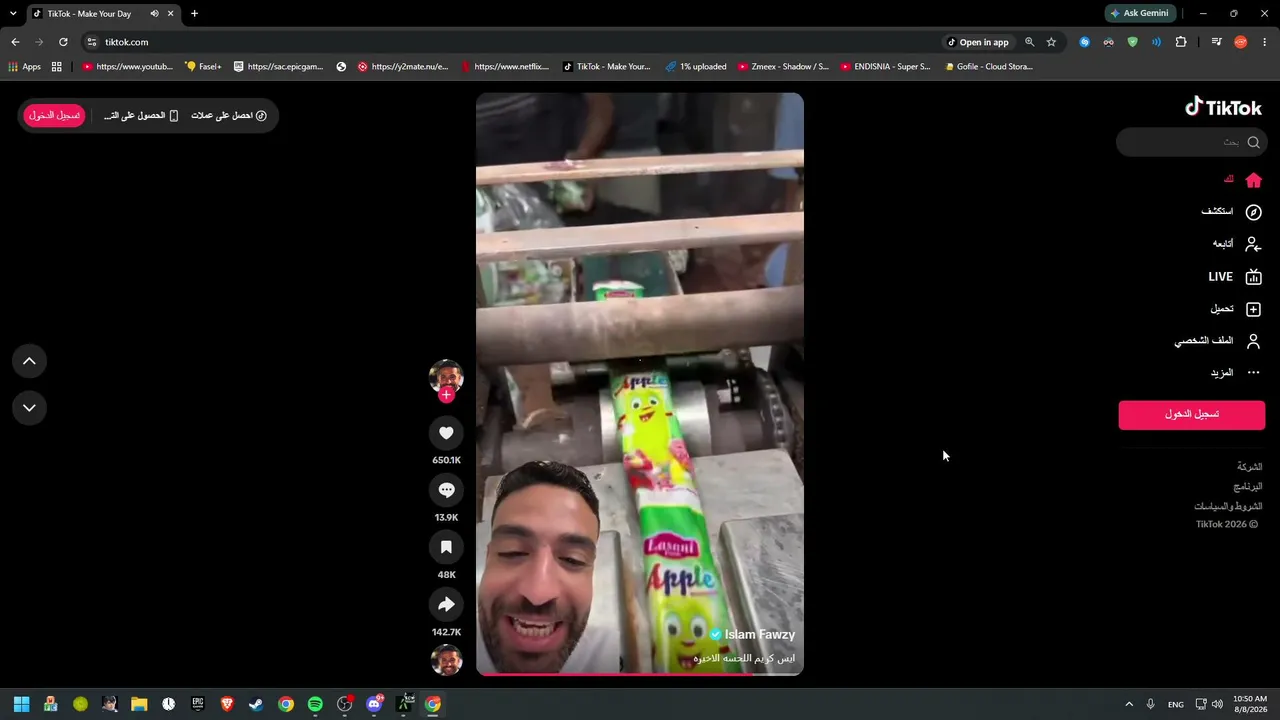Open the Fasel+ bookmark
The width and height of the screenshot is (1280, 720).
pos(204,67)
